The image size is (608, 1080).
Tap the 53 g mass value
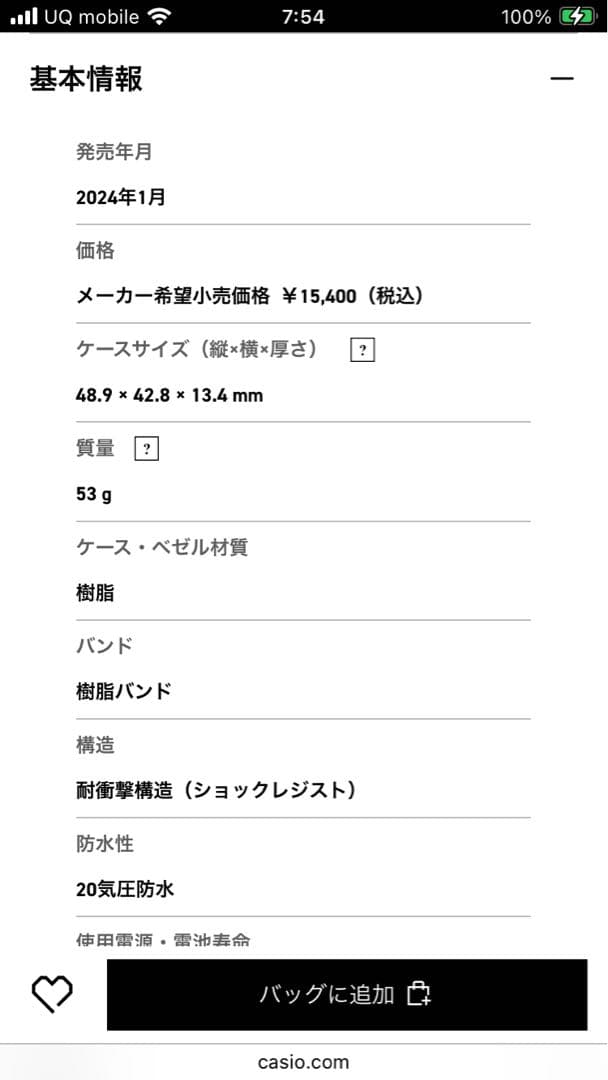(94, 494)
